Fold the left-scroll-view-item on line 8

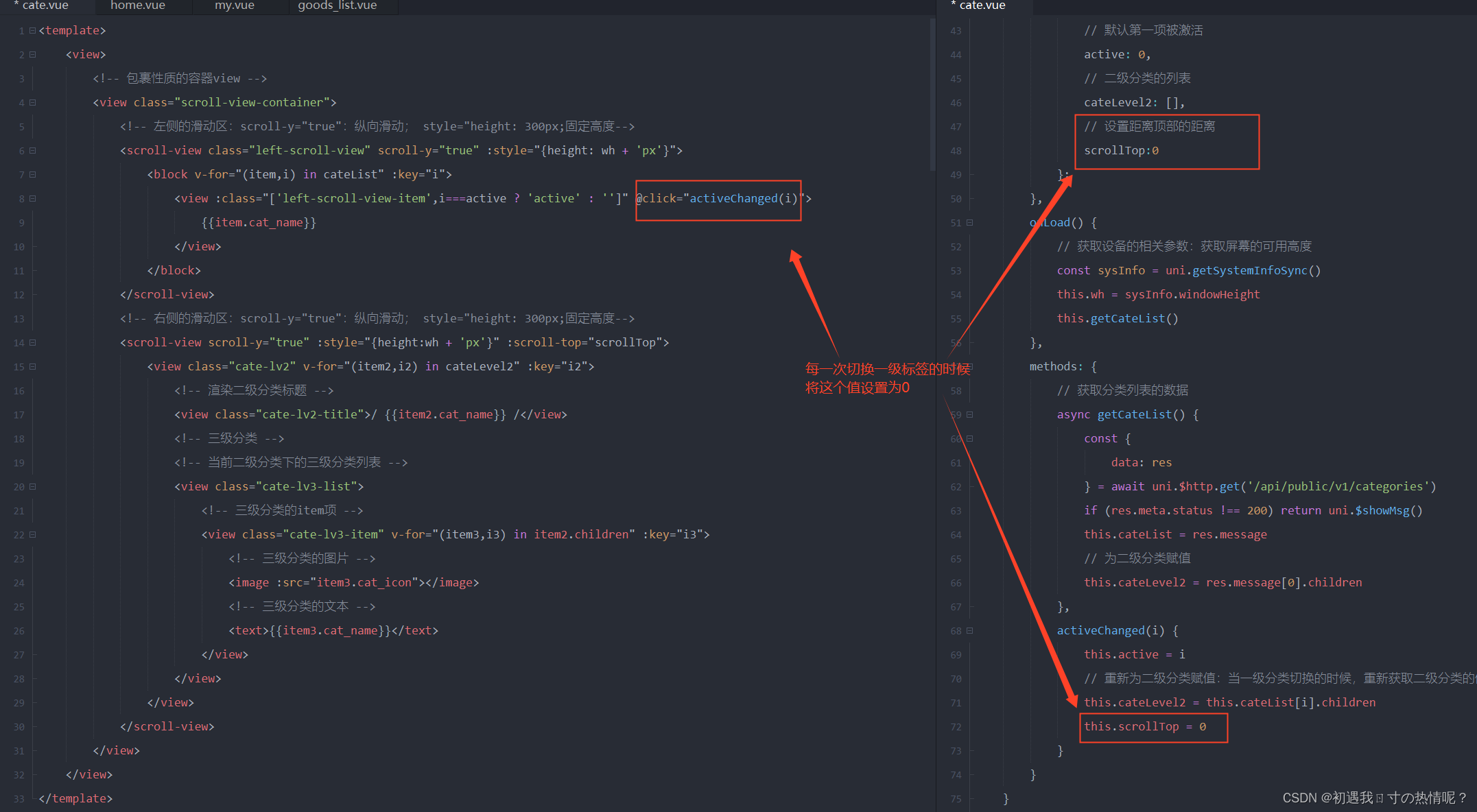pyautogui.click(x=32, y=199)
